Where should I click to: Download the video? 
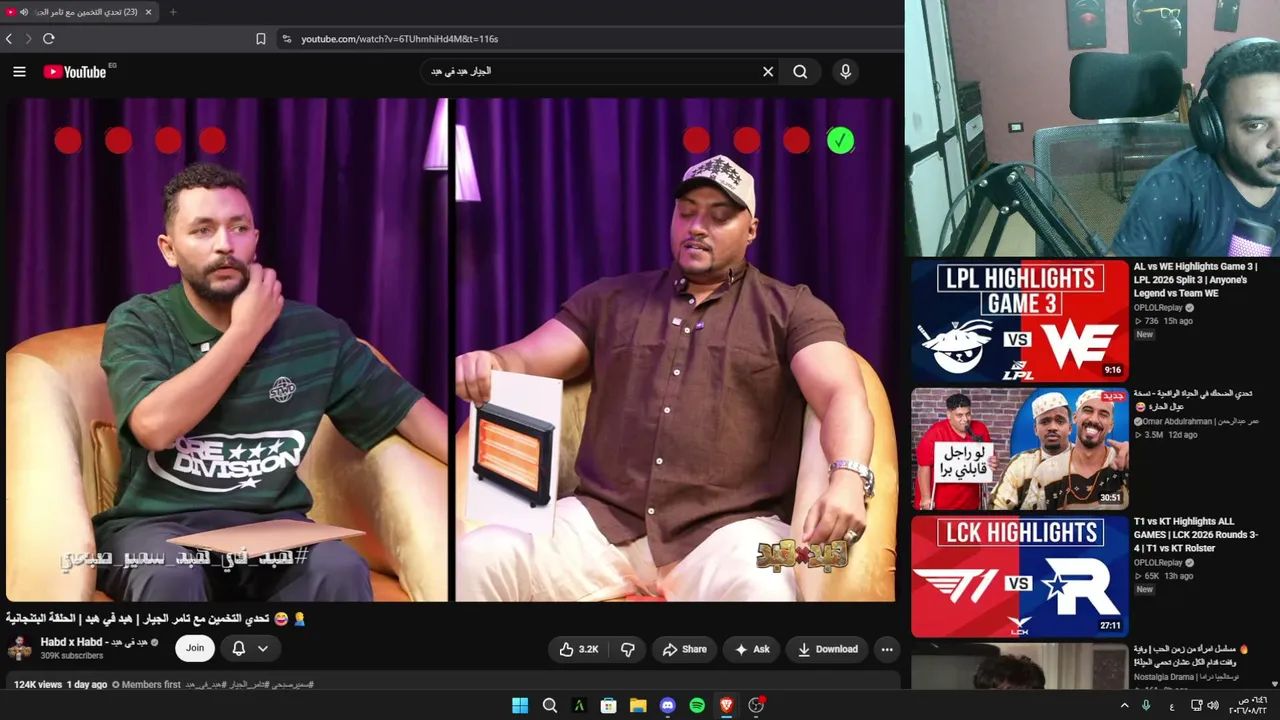[827, 649]
